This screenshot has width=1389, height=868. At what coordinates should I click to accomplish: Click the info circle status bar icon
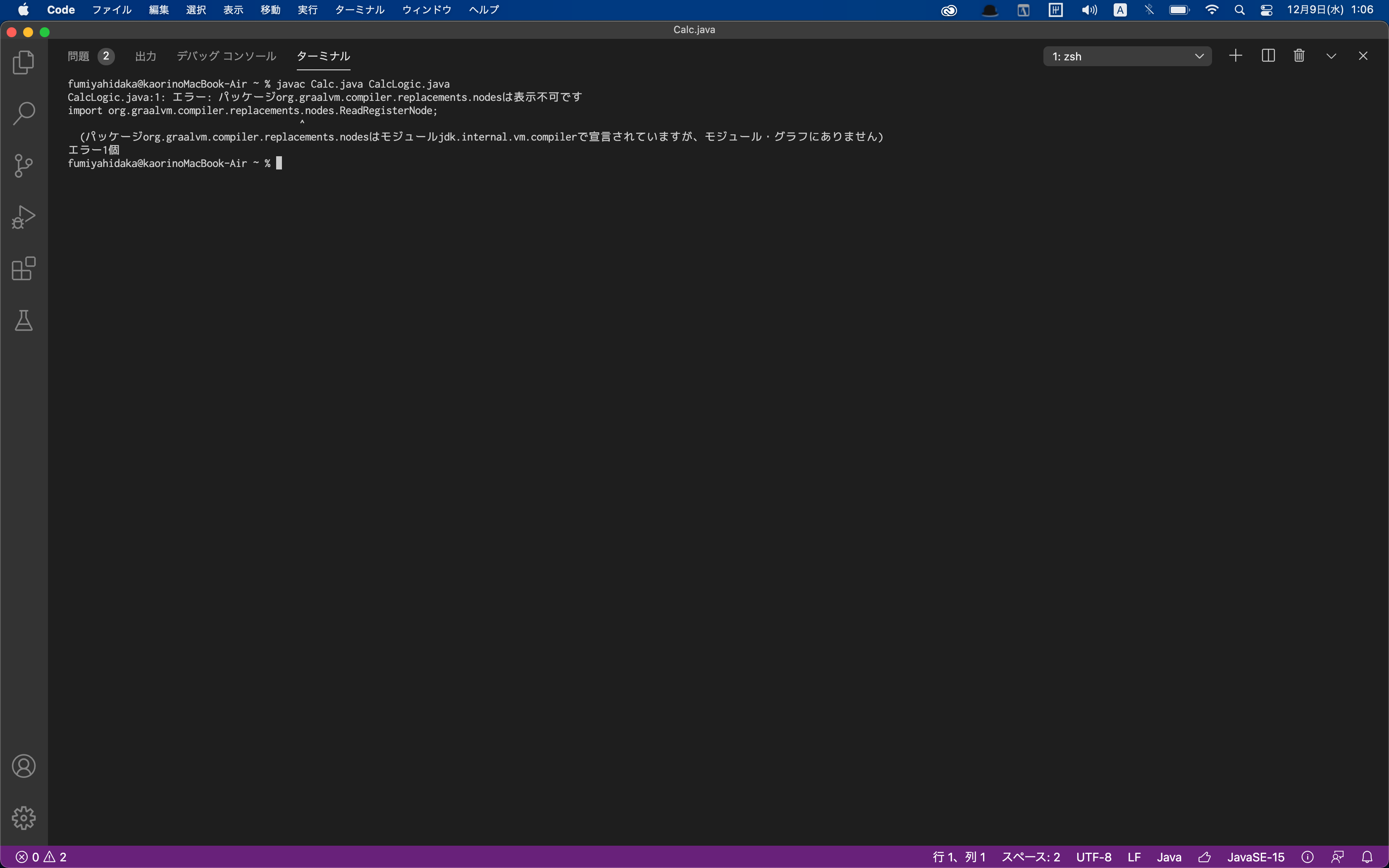[1308, 857]
